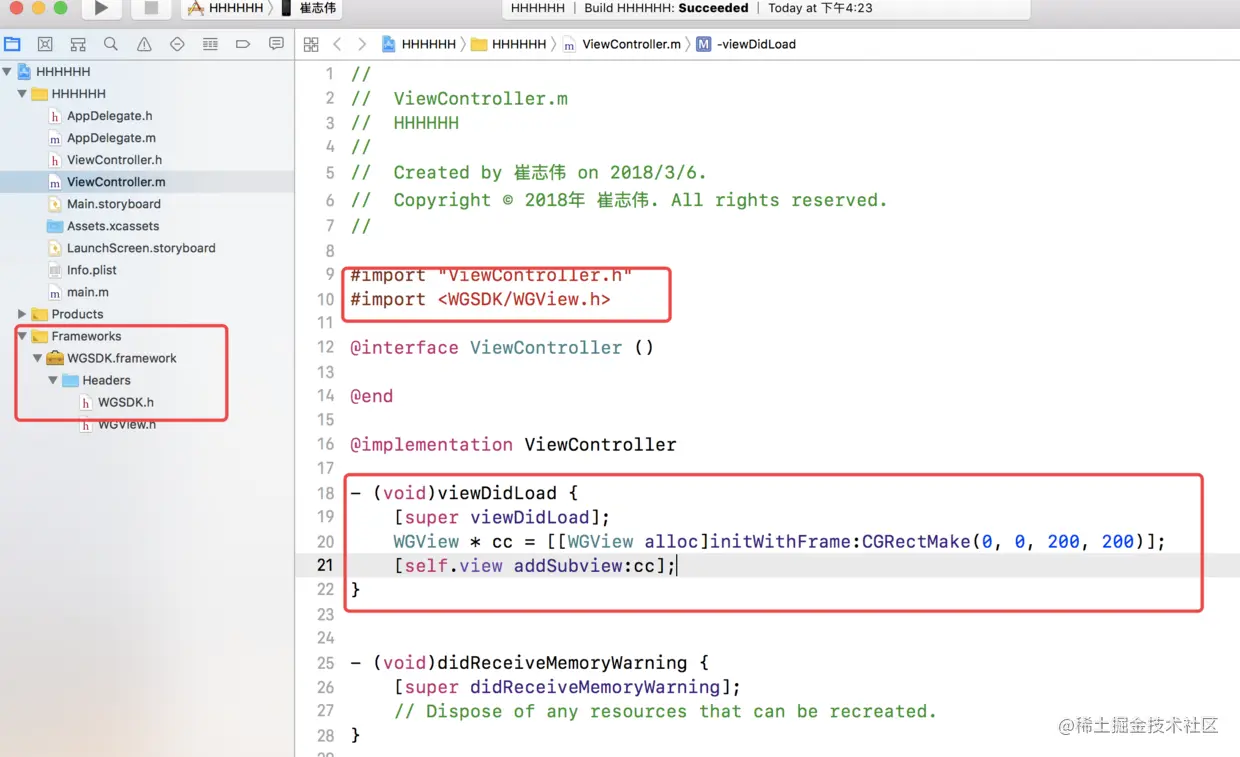
Task: Click the @interface ViewController () line
Action: (x=502, y=348)
